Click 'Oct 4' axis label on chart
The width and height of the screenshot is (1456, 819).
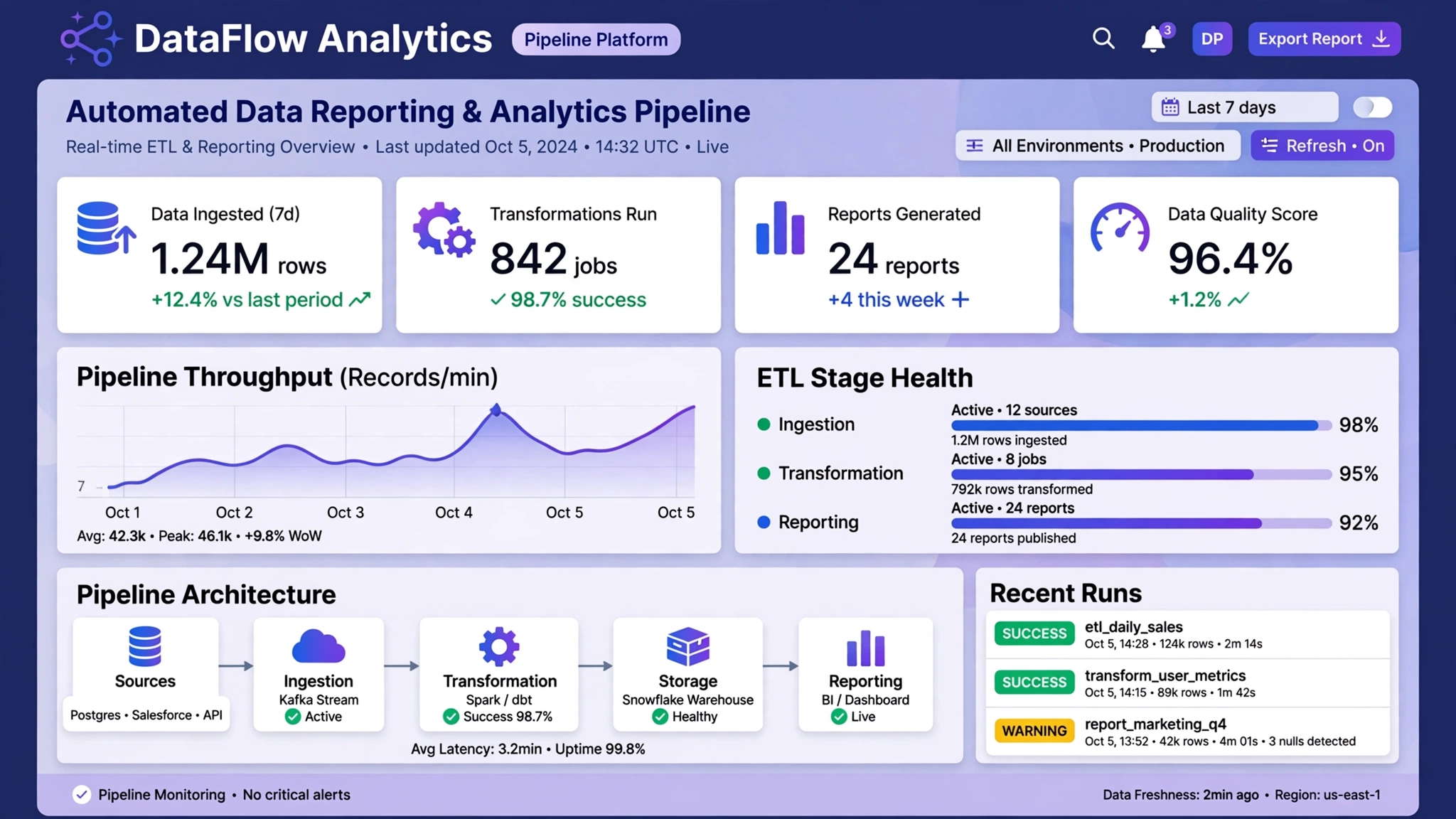point(454,513)
